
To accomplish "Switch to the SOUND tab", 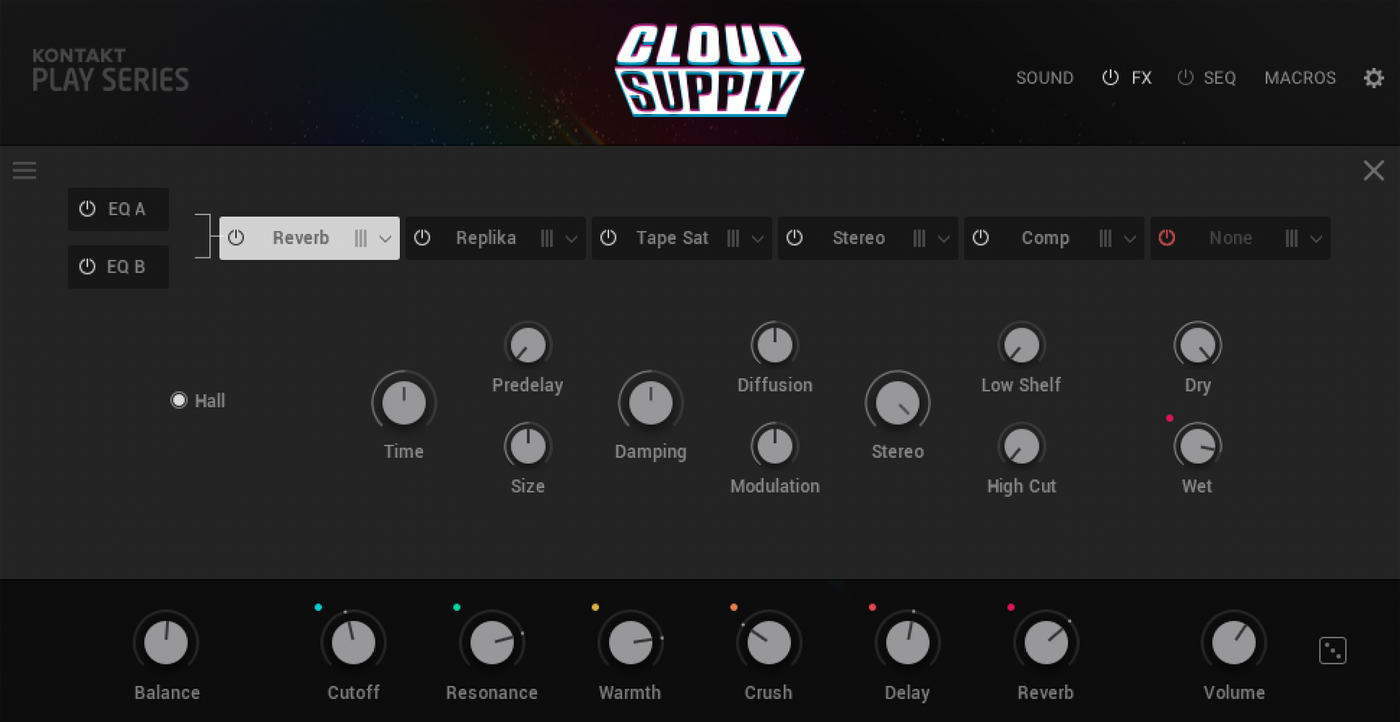I will pyautogui.click(x=1045, y=78).
